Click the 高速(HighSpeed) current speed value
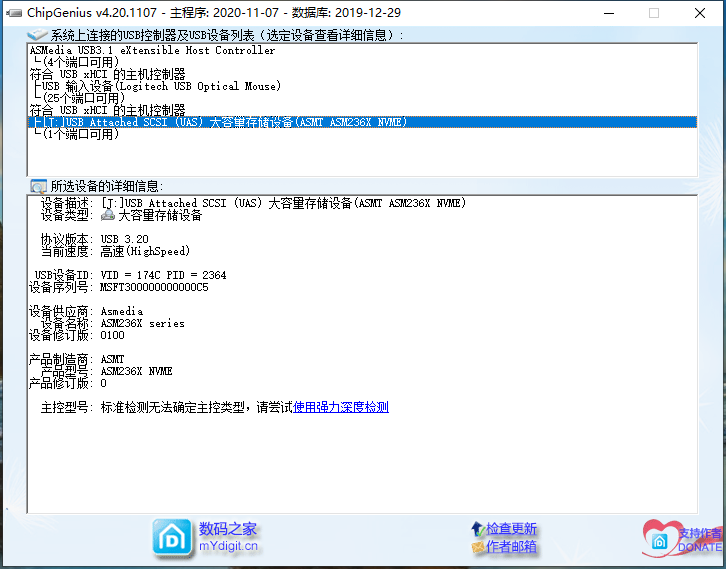The height and width of the screenshot is (569, 726). (145, 251)
